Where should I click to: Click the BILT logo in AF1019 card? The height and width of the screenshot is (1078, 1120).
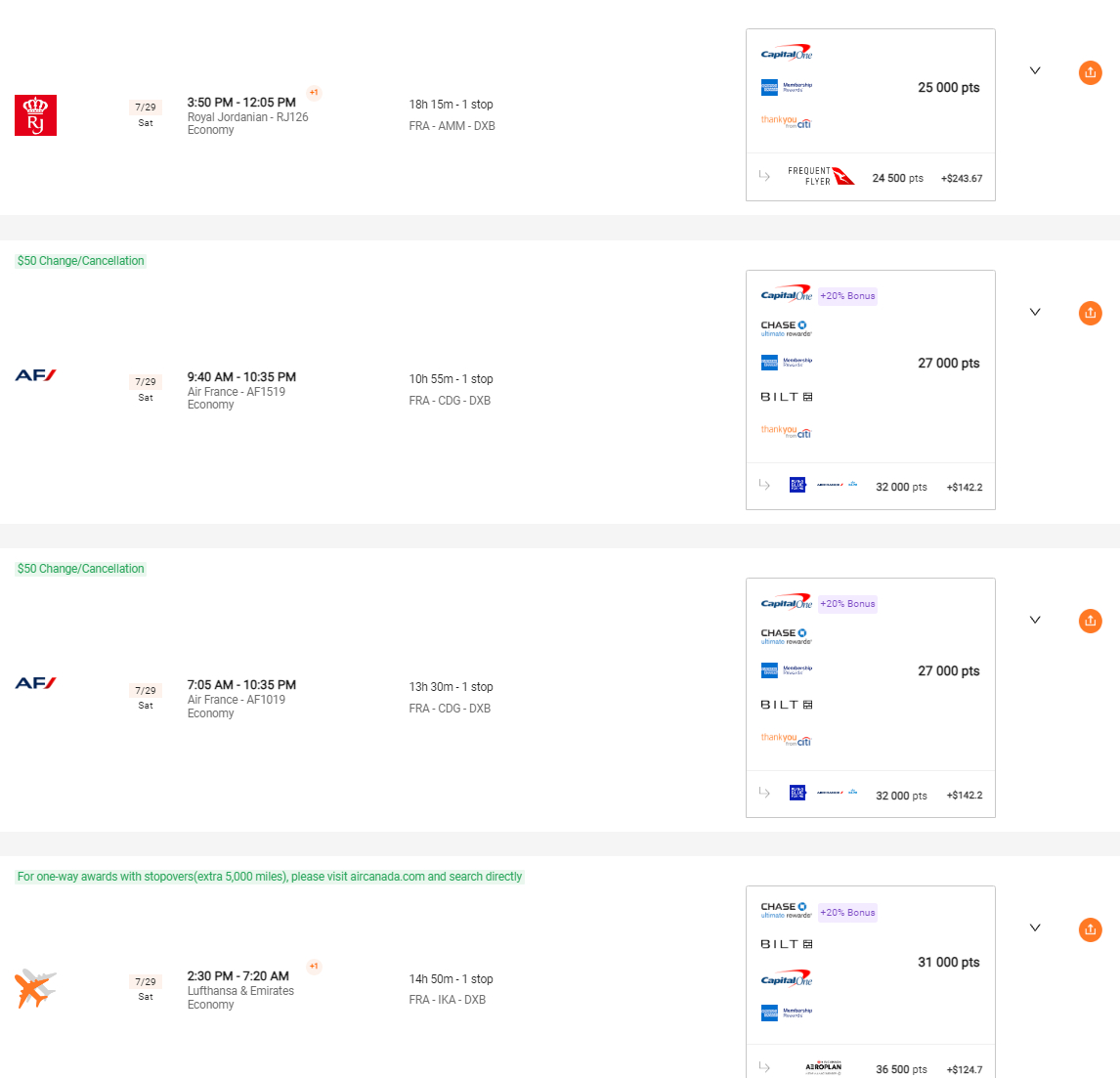(x=787, y=705)
